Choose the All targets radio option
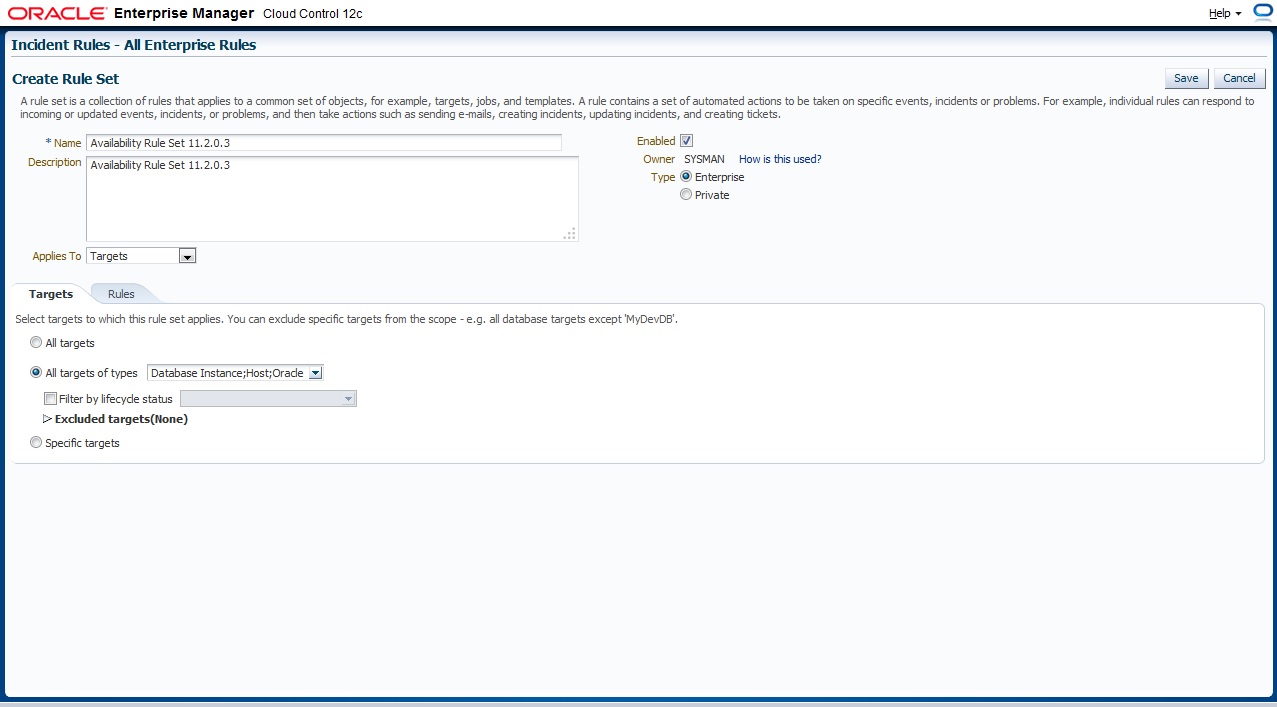This screenshot has height=707, width=1277. coord(36,343)
